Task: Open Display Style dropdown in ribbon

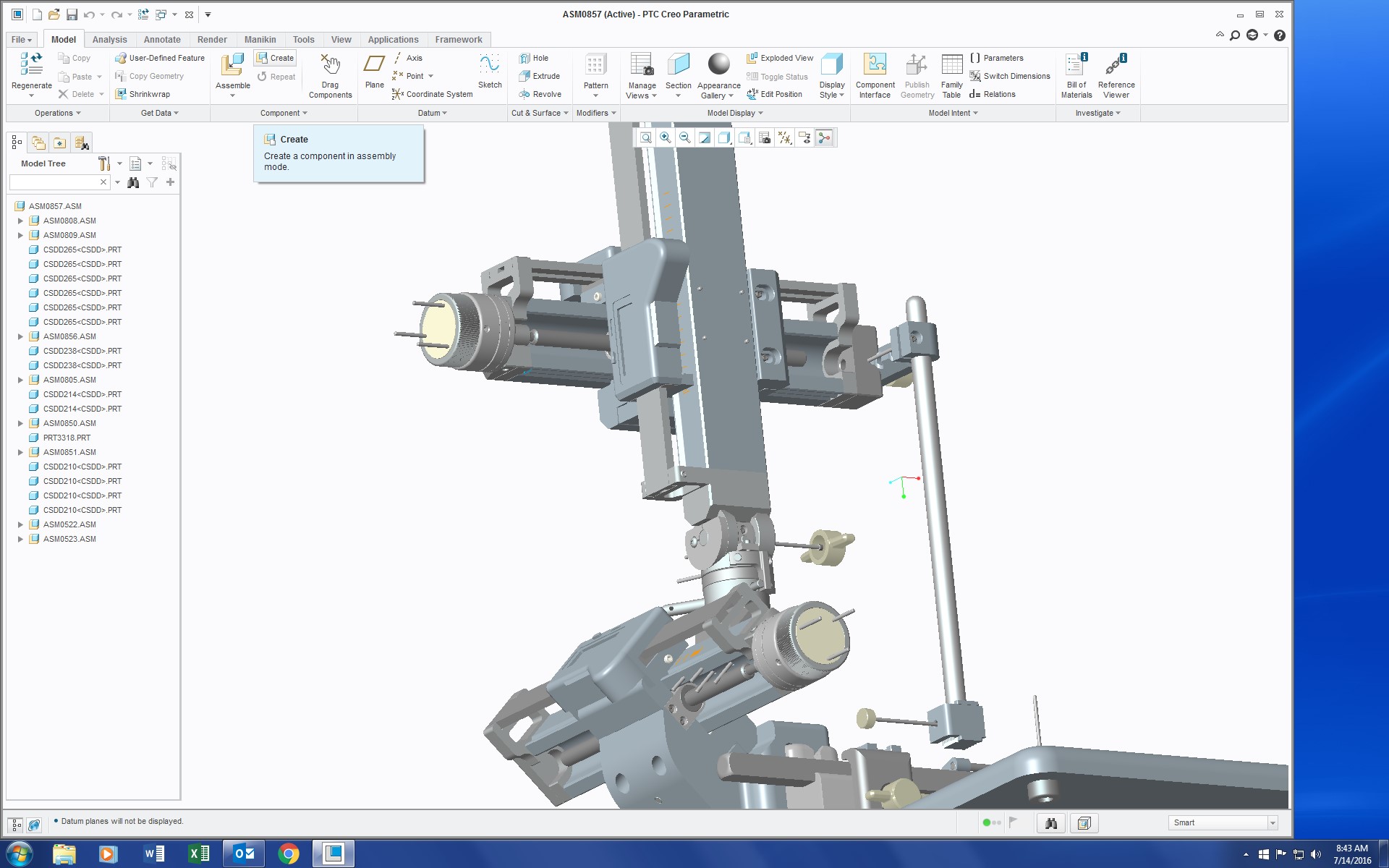Action: [x=831, y=90]
